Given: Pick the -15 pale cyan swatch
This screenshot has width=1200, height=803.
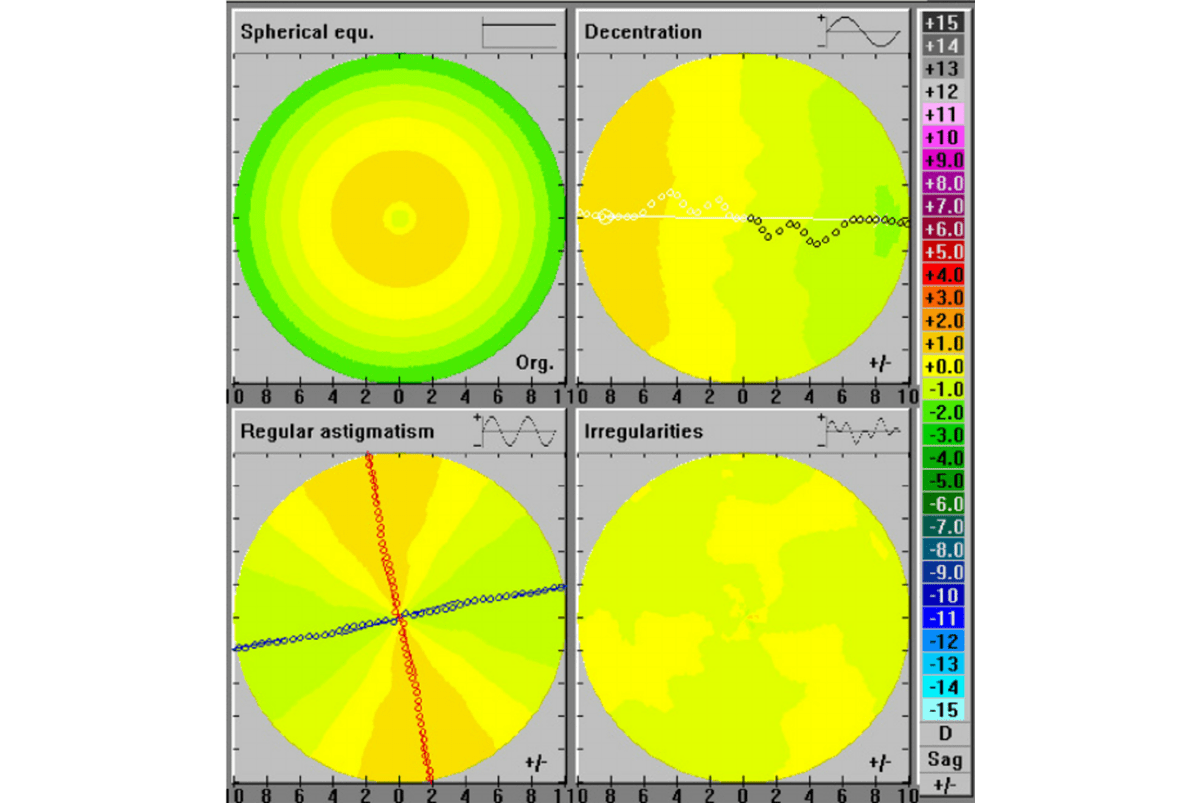Looking at the screenshot, I should [x=943, y=709].
